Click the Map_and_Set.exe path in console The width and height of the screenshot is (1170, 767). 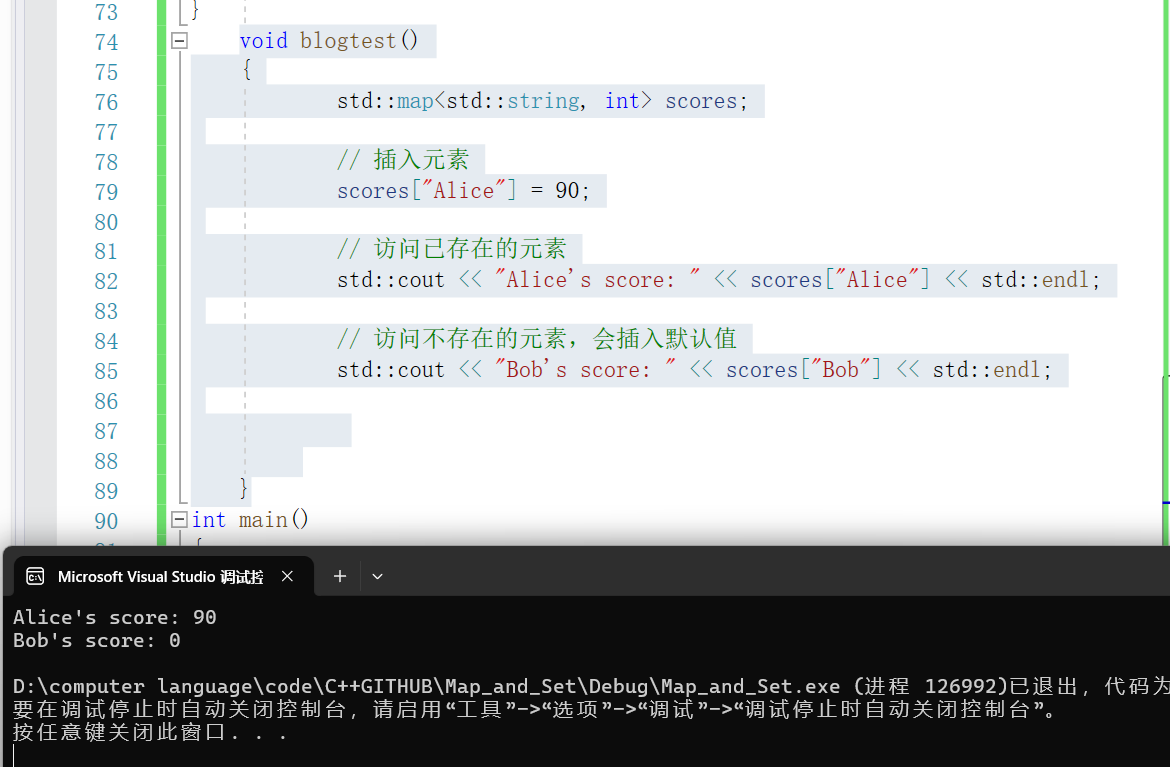[x=426, y=686]
